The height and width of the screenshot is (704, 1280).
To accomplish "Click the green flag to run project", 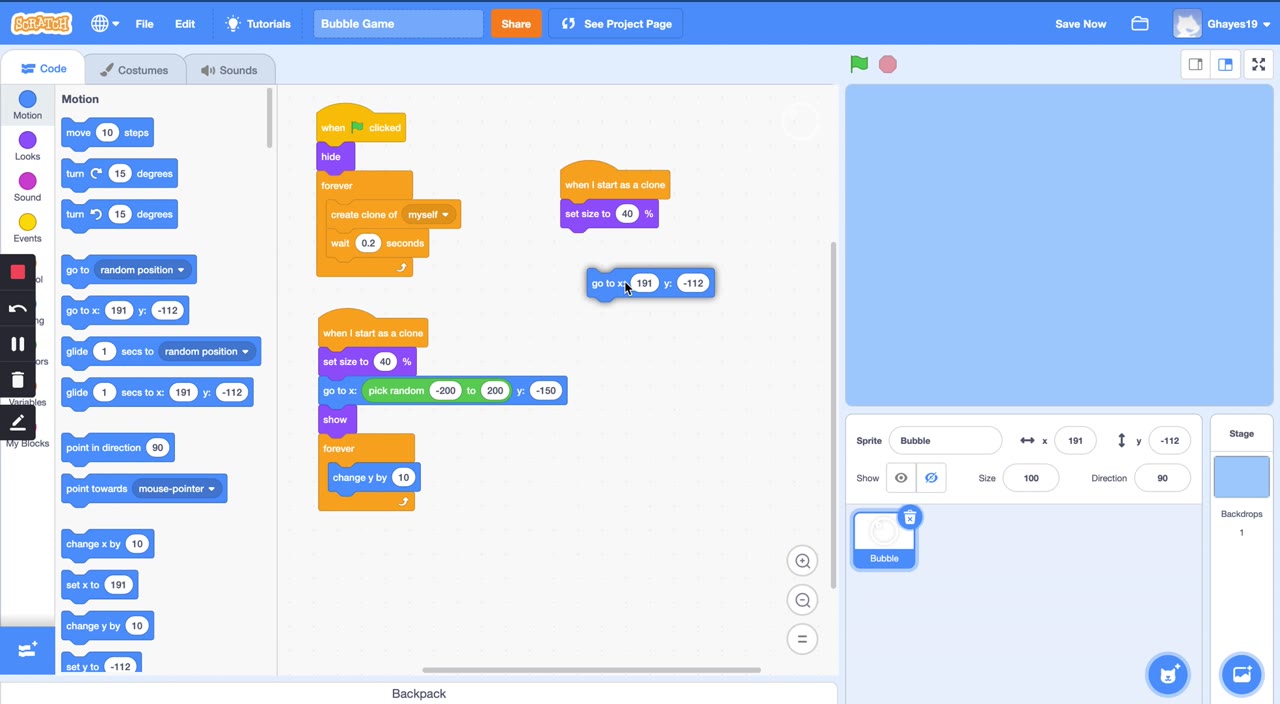I will coord(859,64).
